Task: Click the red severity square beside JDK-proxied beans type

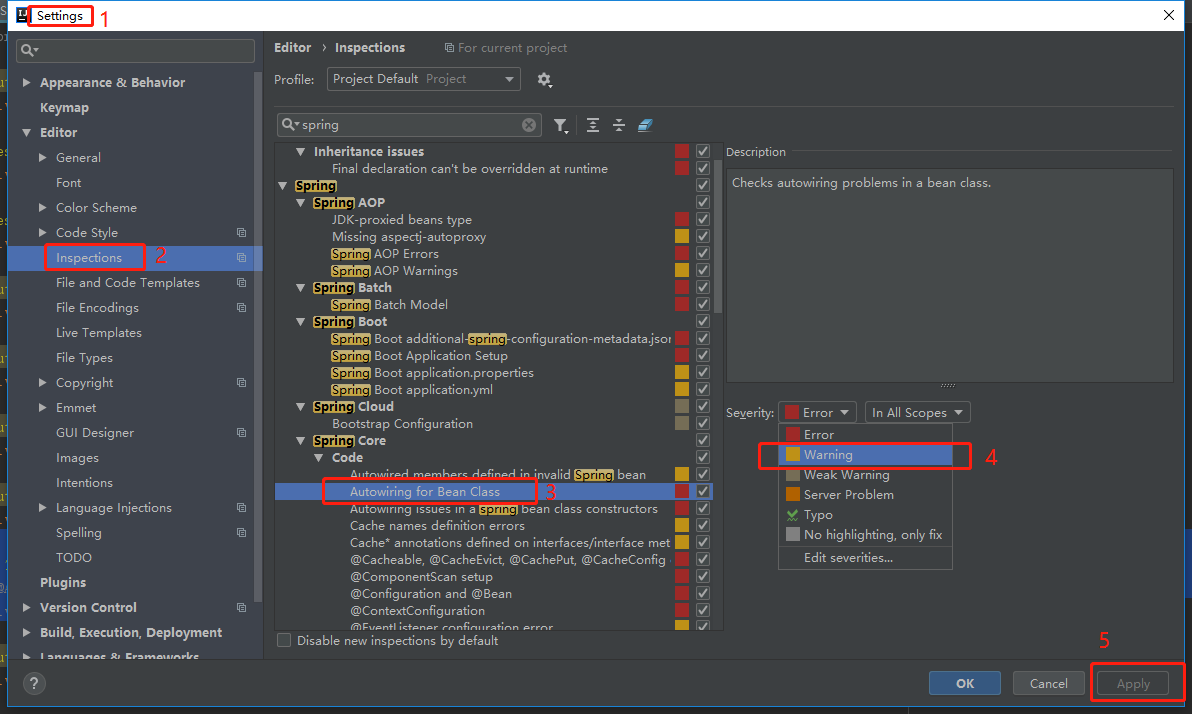Action: pos(682,219)
